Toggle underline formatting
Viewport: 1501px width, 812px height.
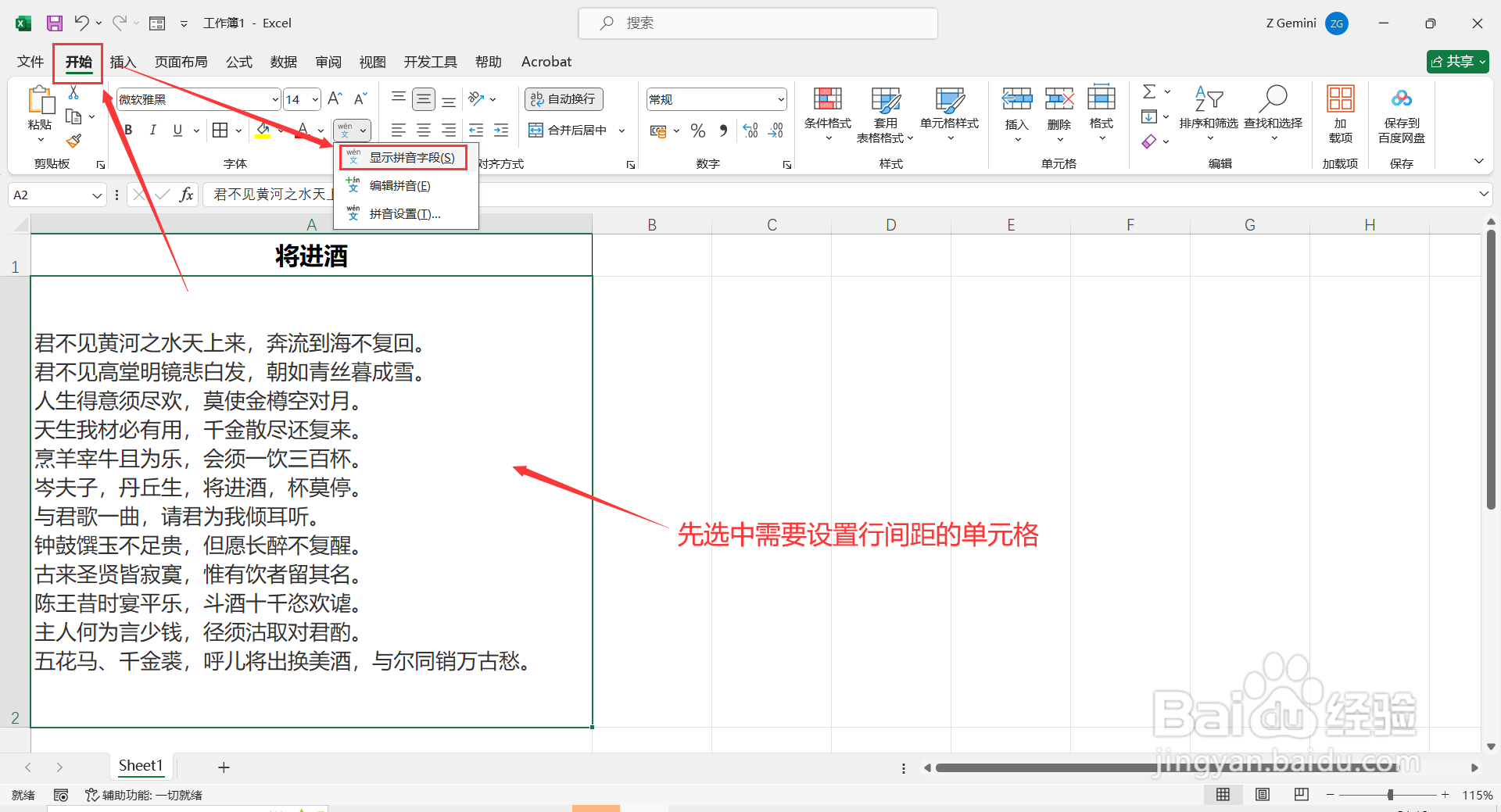click(177, 130)
